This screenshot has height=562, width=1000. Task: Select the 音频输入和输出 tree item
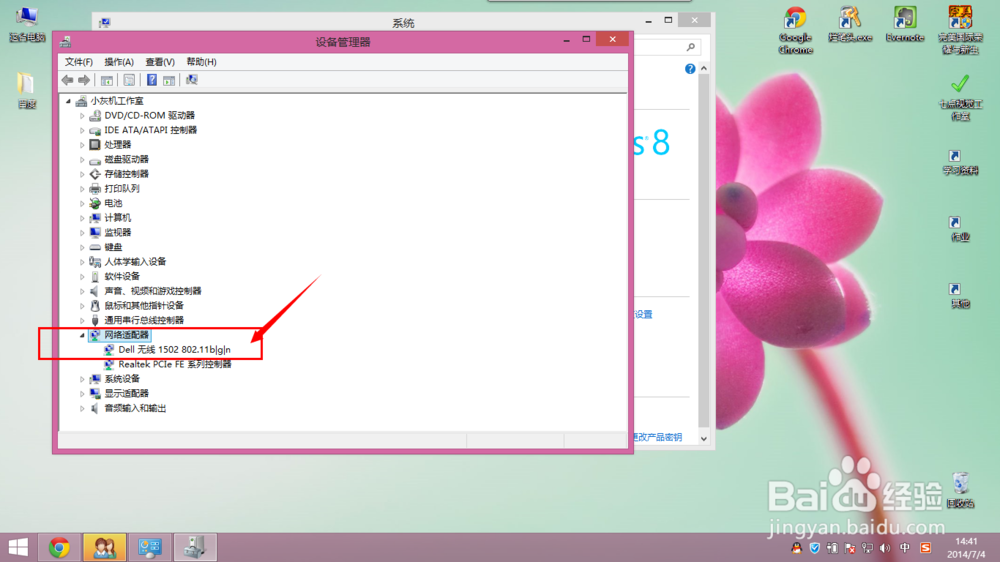coord(135,408)
